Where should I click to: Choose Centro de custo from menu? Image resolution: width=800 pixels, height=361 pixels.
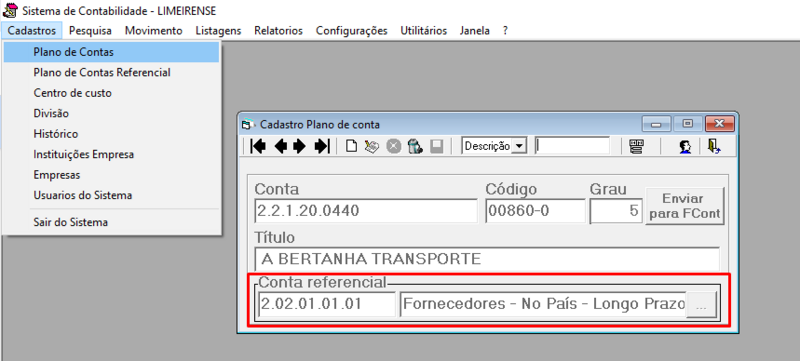[111, 93]
